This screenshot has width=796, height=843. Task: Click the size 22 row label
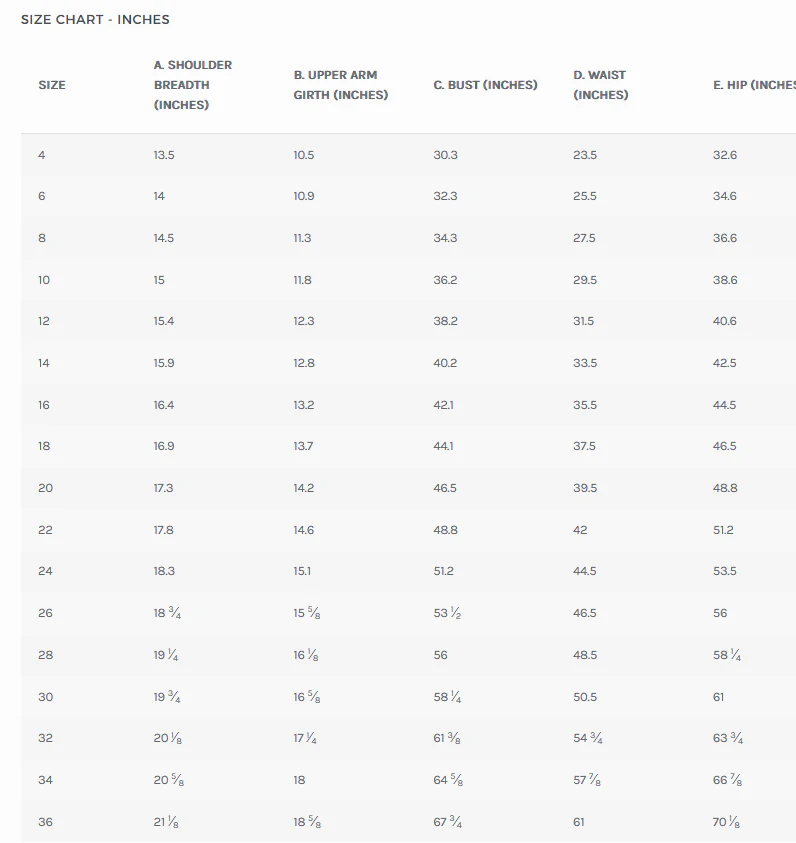(x=45, y=530)
